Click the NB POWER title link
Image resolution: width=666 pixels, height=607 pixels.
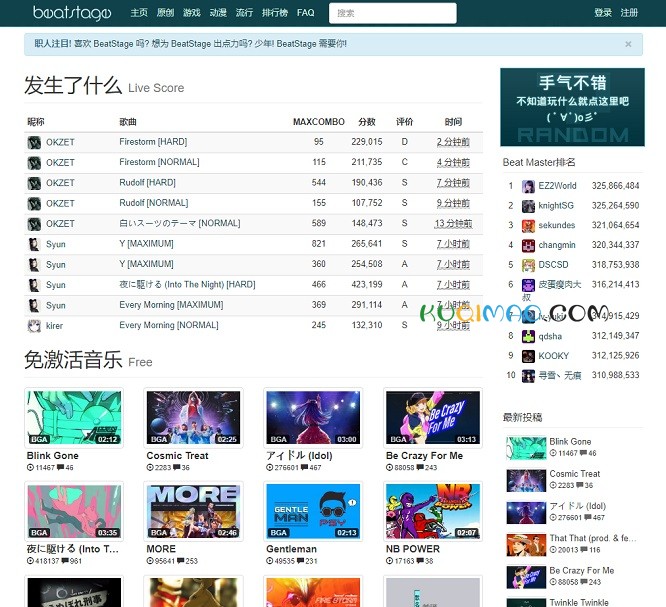(412, 549)
